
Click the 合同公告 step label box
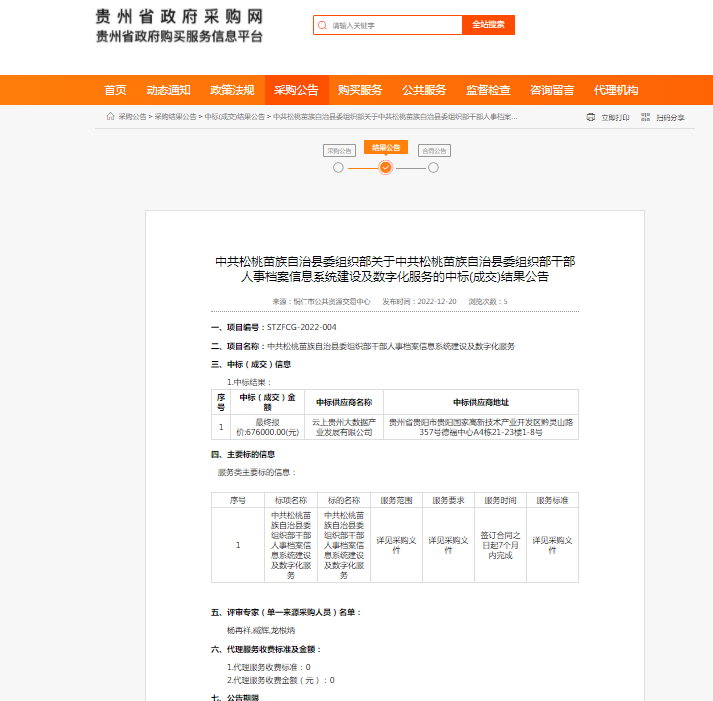434,151
